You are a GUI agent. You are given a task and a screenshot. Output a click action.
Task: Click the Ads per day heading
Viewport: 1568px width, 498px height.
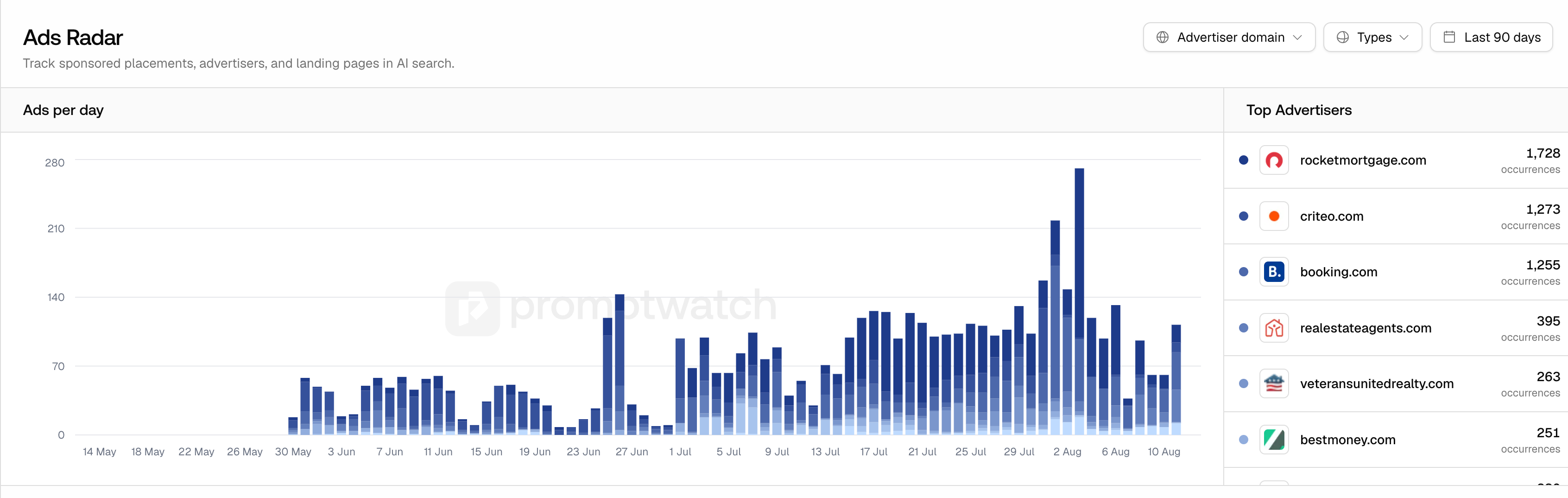(x=63, y=110)
